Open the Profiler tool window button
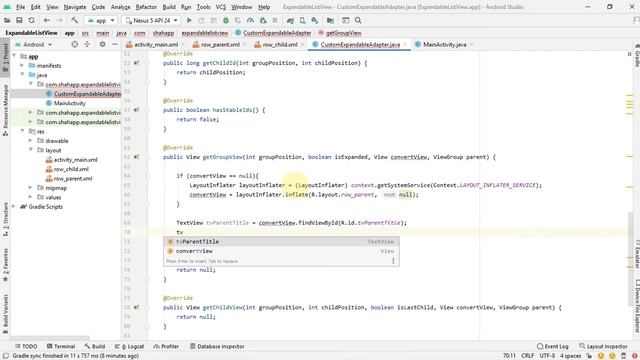Image resolution: width=640 pixels, height=360 pixels. point(166,346)
